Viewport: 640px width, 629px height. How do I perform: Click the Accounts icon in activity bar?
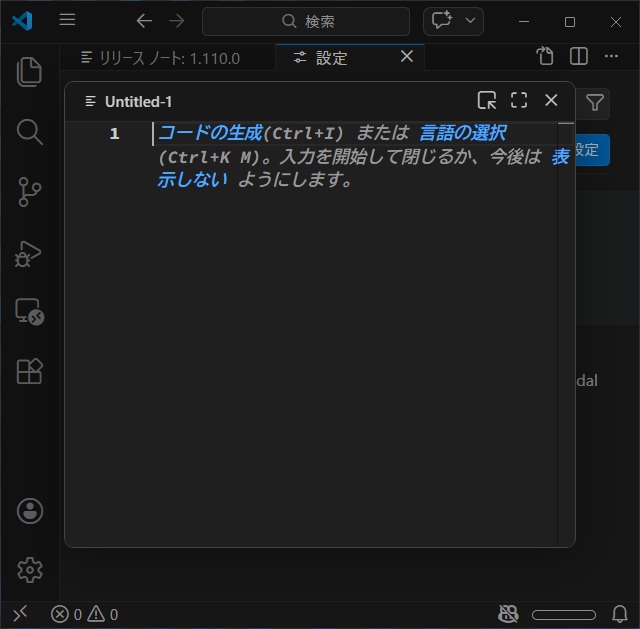30,511
